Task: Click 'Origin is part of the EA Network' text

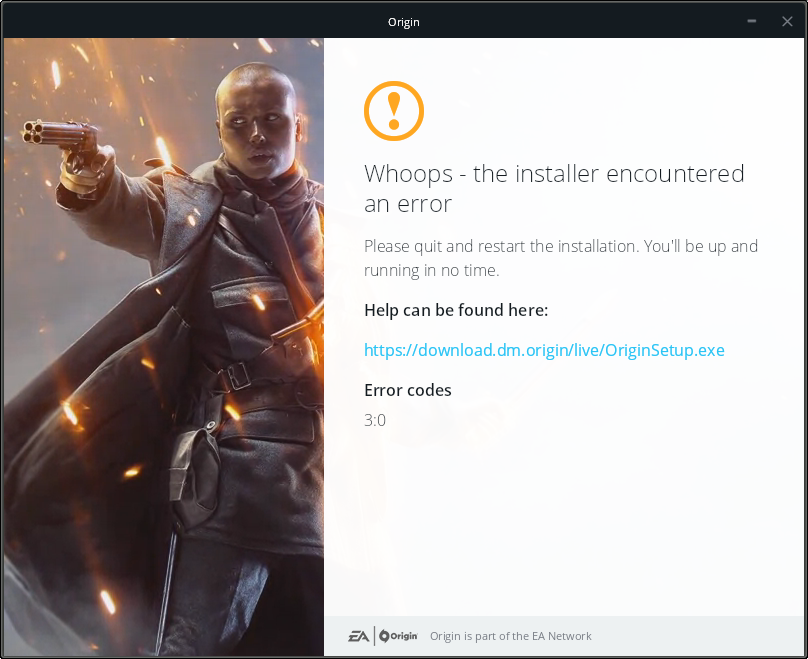Action: tap(511, 636)
